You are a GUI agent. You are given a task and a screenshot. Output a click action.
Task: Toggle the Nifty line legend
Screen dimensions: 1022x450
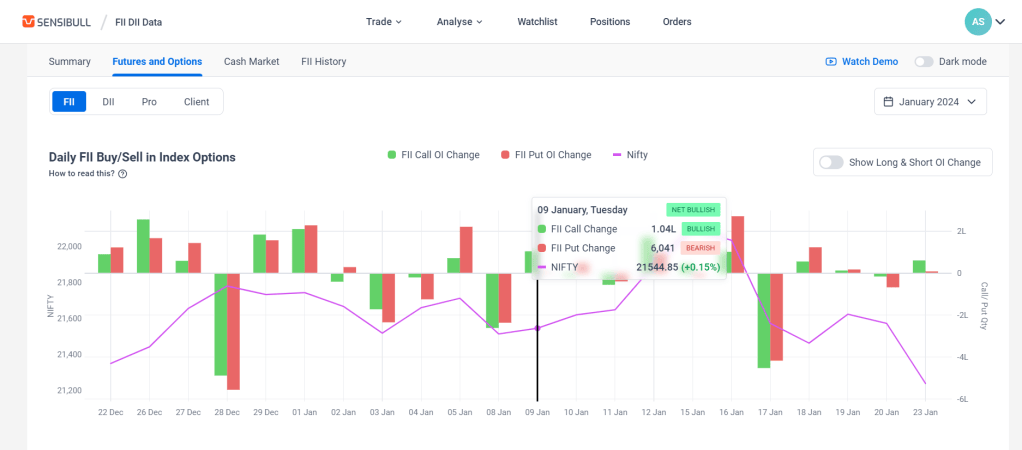[x=630, y=155]
